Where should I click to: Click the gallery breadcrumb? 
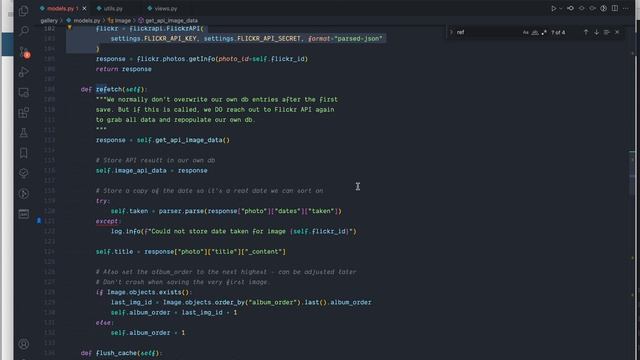coord(49,20)
